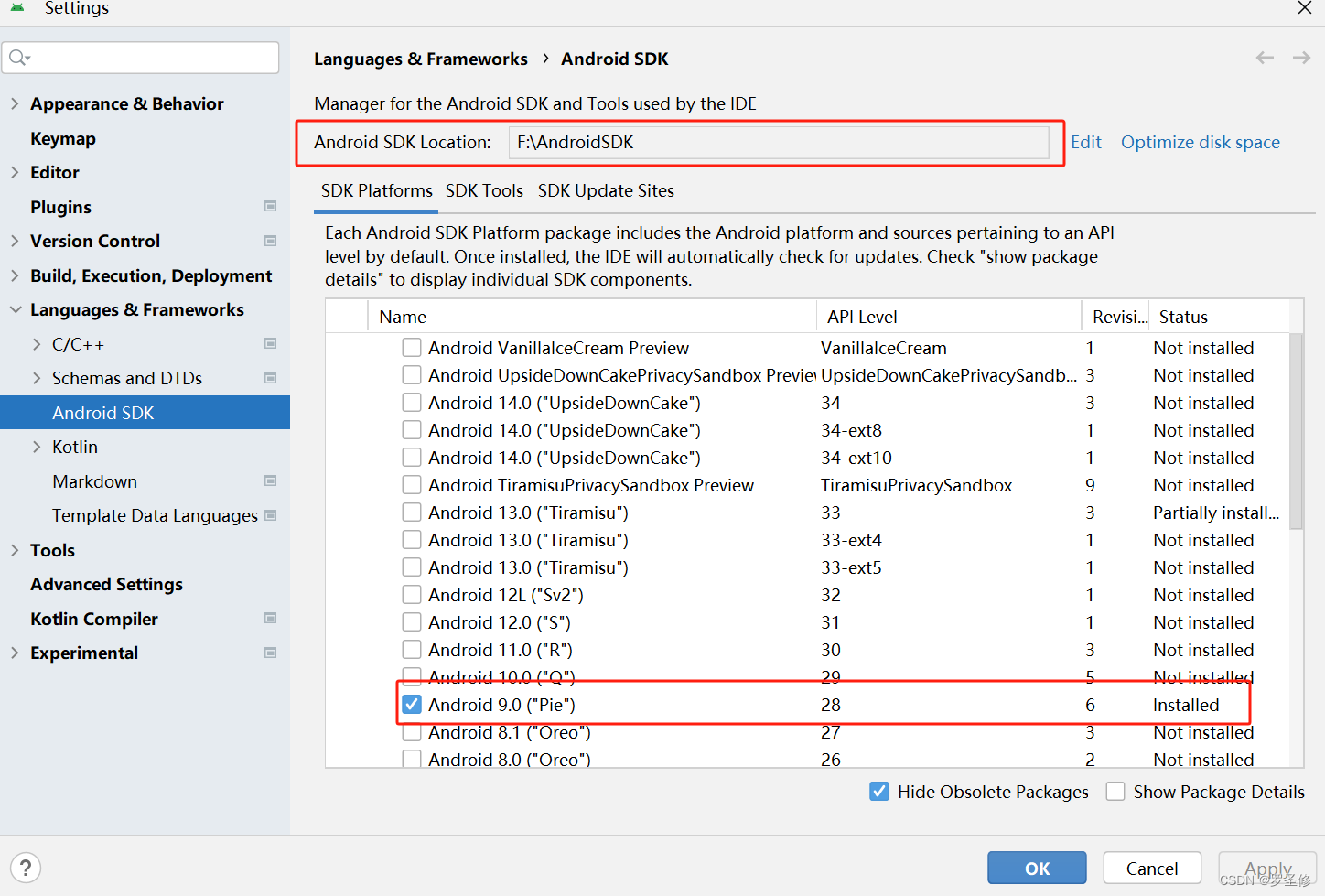This screenshot has height=896, width=1325.
Task: Select Android SDK in the sidebar
Action: pos(145,413)
